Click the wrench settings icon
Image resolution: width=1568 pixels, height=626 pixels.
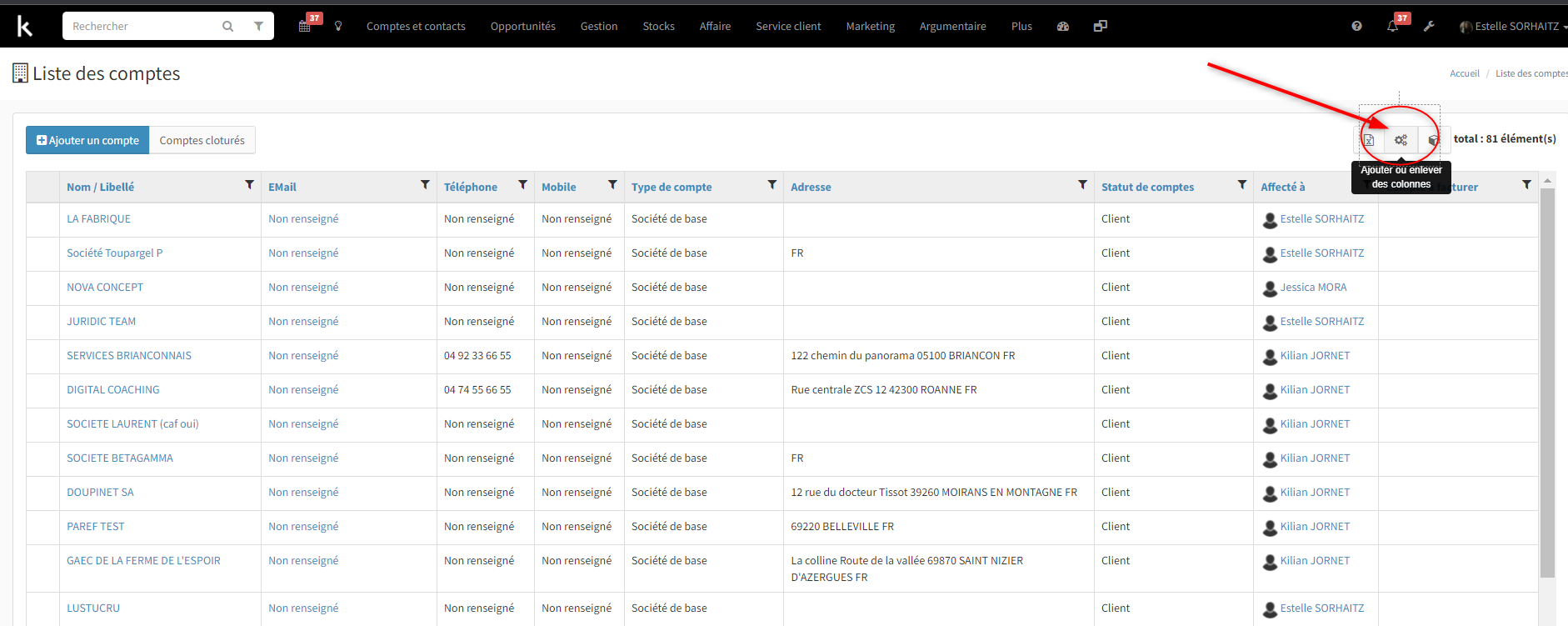coord(1429,27)
